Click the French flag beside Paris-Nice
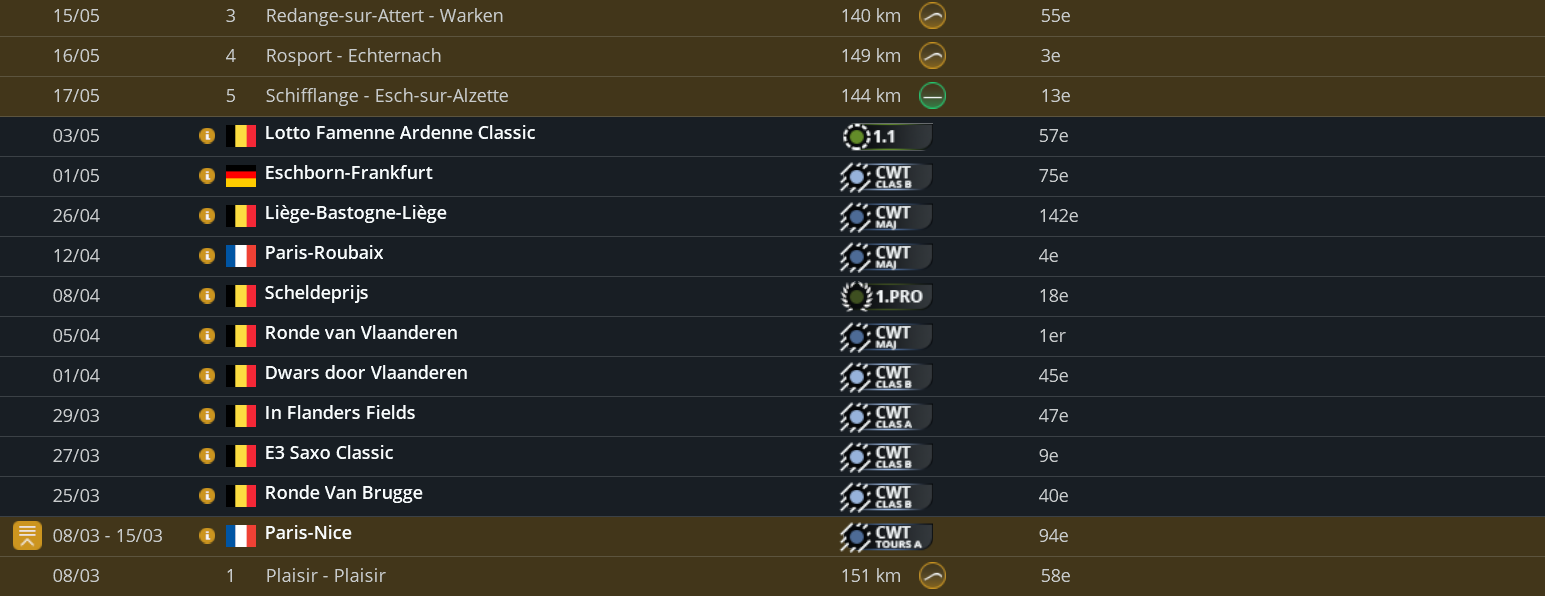Viewport: 1545px width, 596px height. 240,536
